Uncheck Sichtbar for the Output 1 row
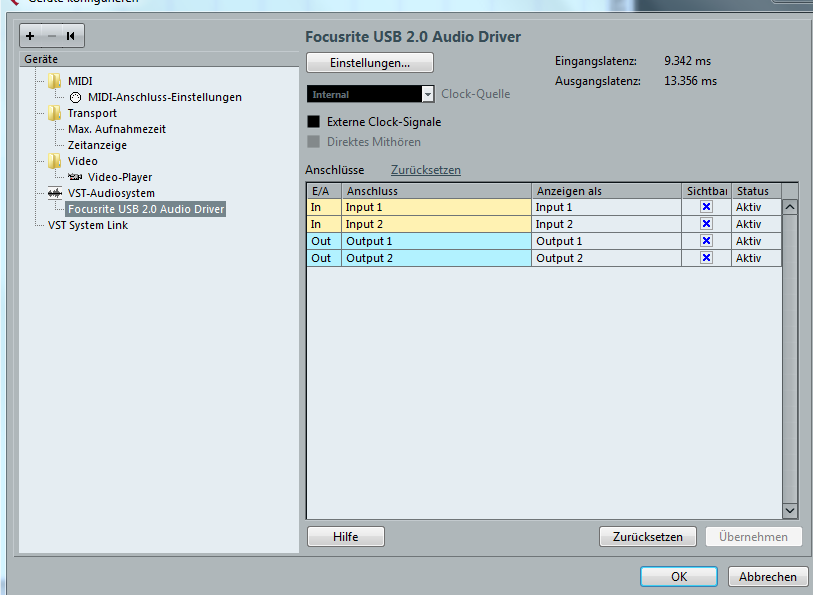This screenshot has width=813, height=595. click(x=706, y=240)
